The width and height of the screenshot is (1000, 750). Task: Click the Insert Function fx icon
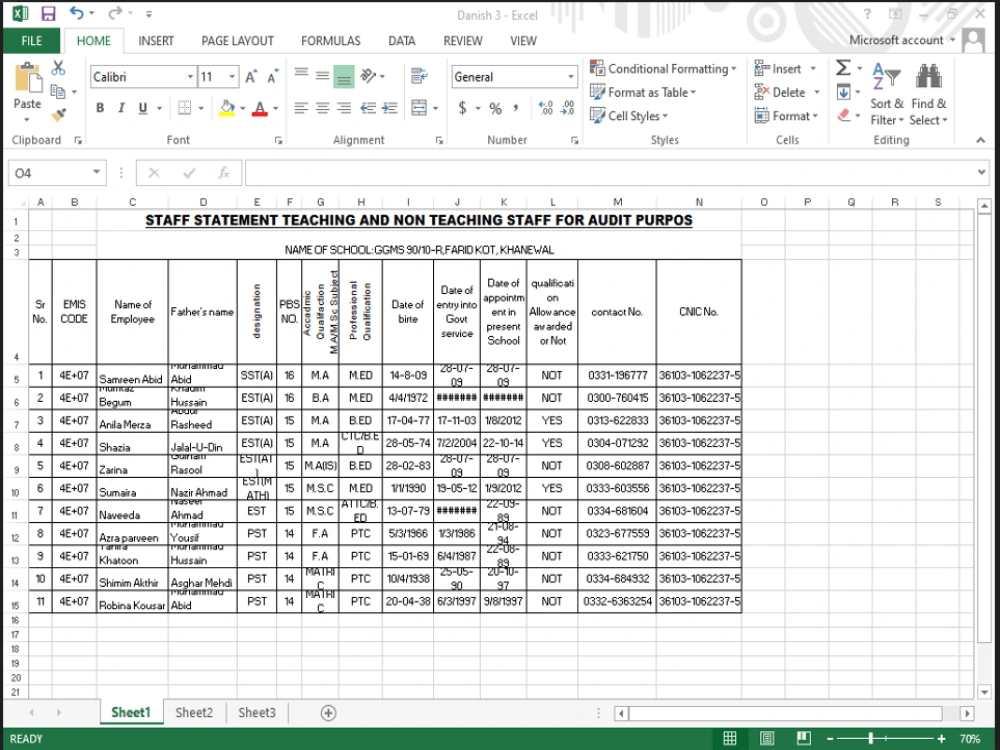[223, 172]
